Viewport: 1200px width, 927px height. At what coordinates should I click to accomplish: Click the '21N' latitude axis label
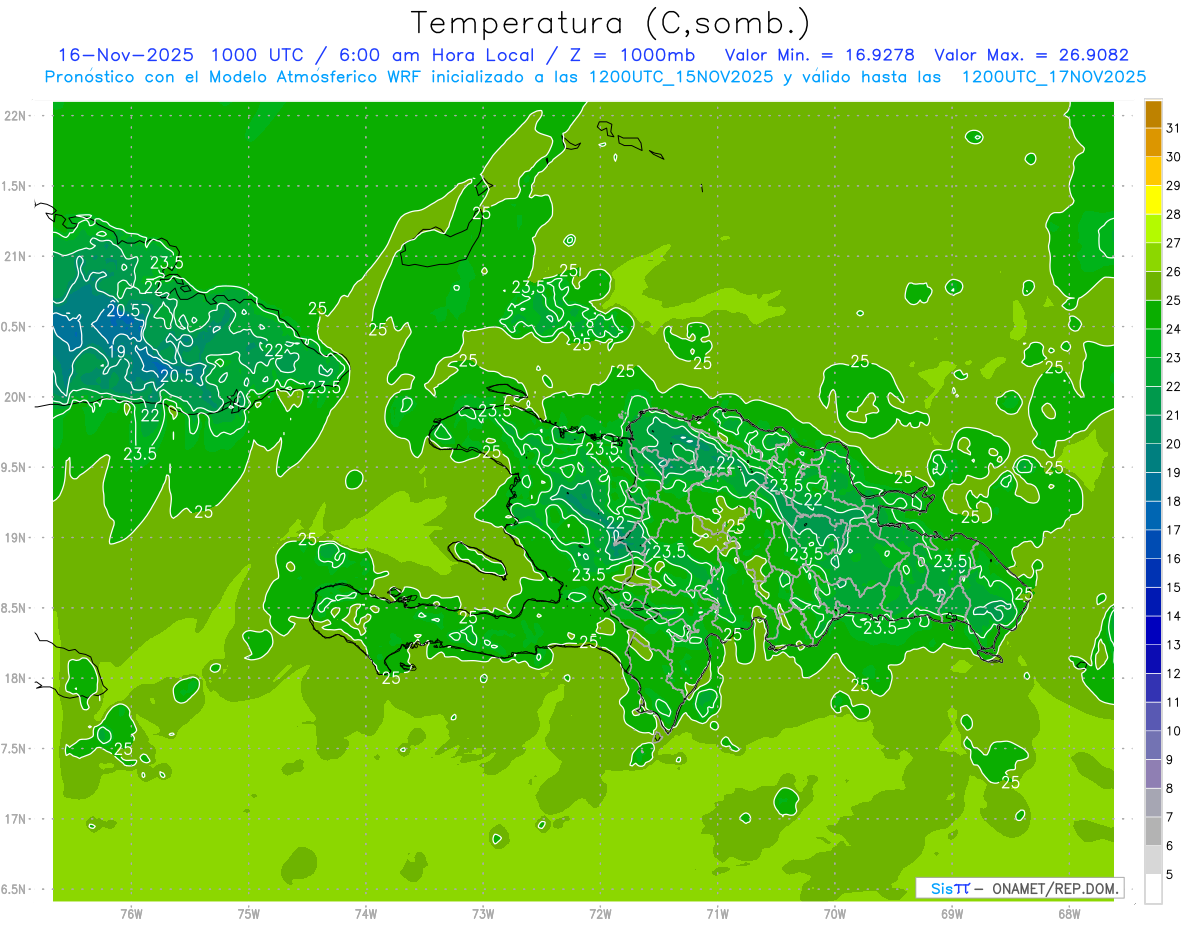click(15, 257)
